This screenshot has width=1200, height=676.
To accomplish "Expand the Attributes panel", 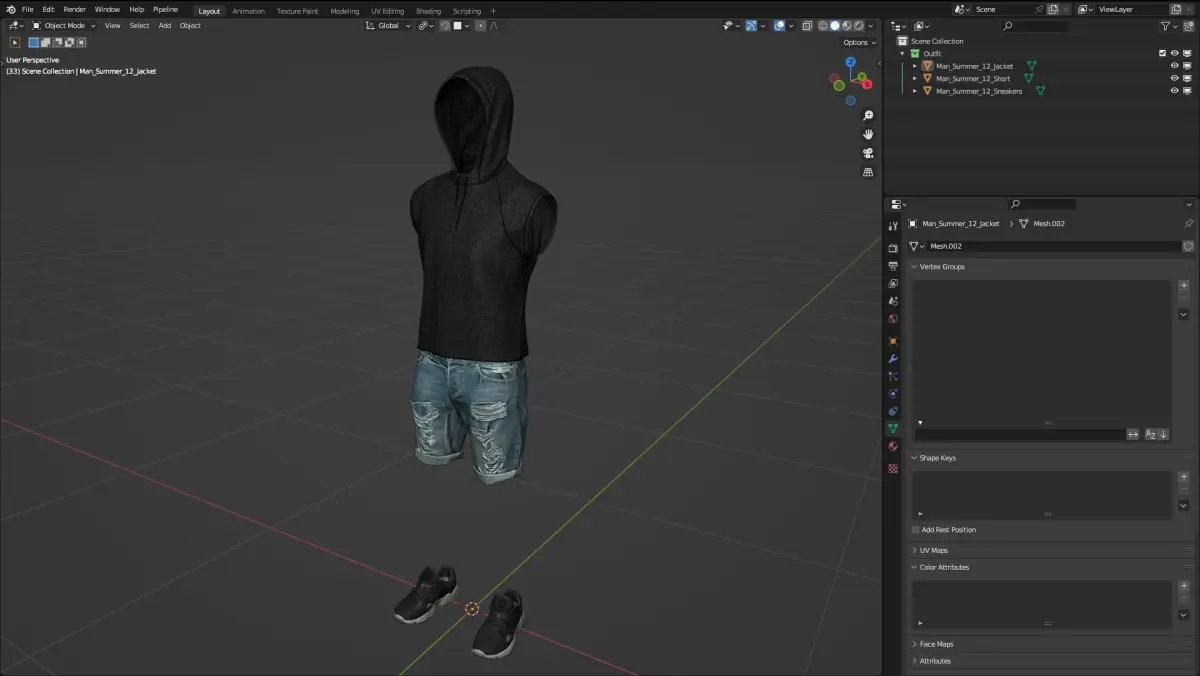I will click(x=914, y=661).
